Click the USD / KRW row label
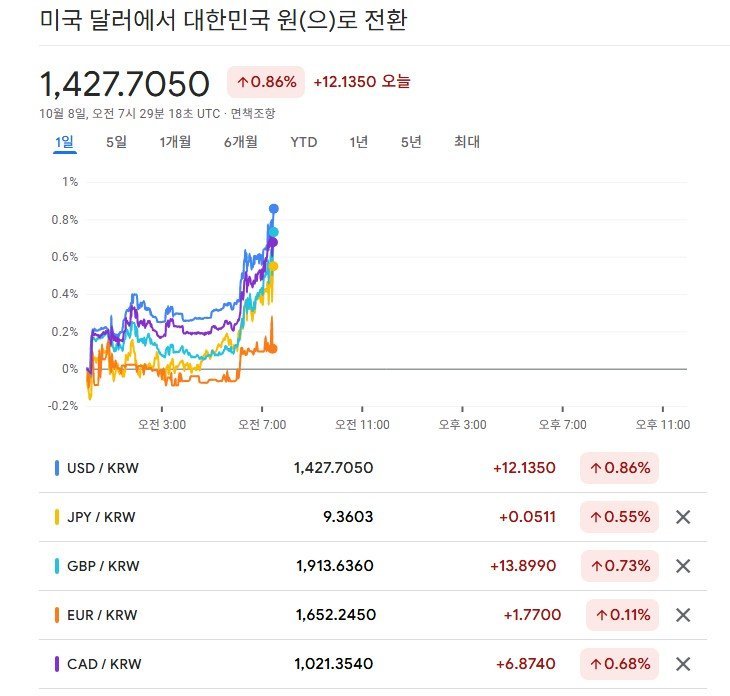 tap(103, 467)
